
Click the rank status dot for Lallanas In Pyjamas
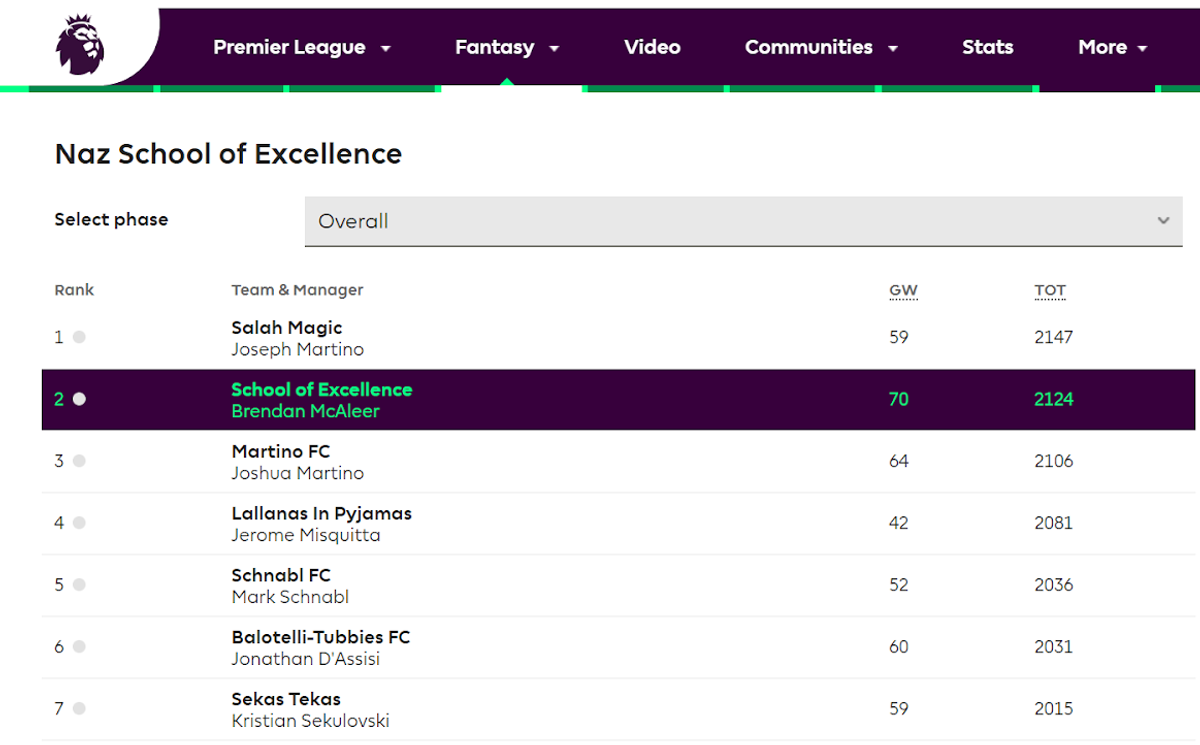(79, 523)
